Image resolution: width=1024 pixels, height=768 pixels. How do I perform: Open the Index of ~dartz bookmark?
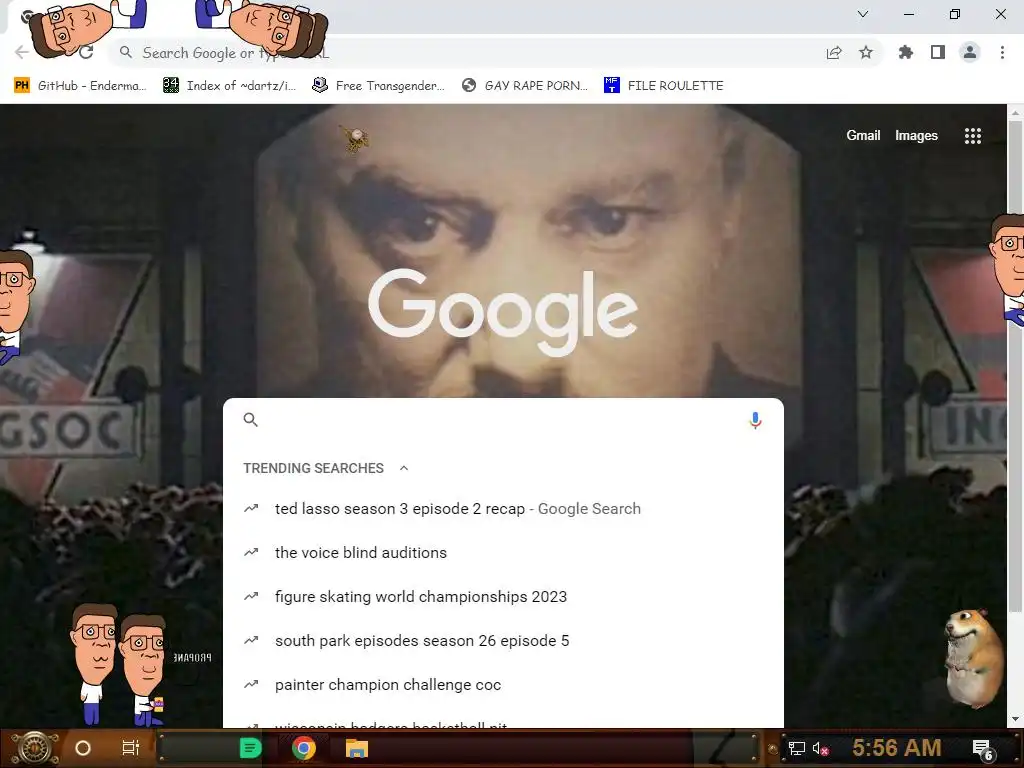[x=230, y=86]
